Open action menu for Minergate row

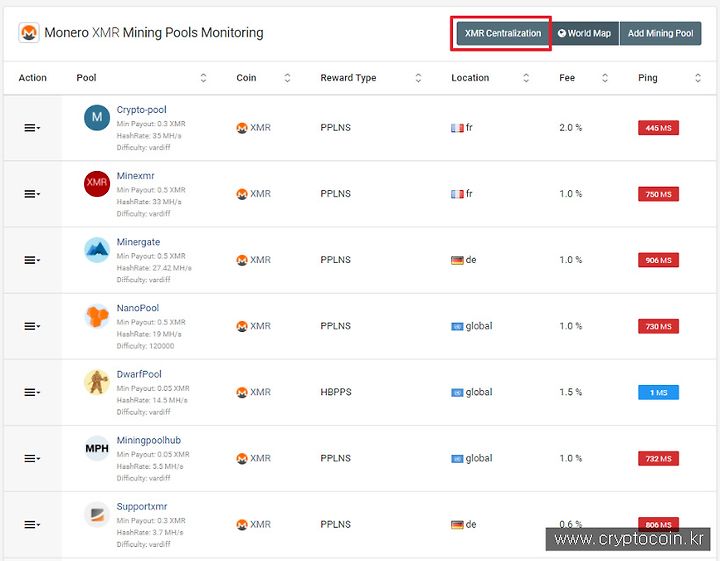click(x=32, y=260)
